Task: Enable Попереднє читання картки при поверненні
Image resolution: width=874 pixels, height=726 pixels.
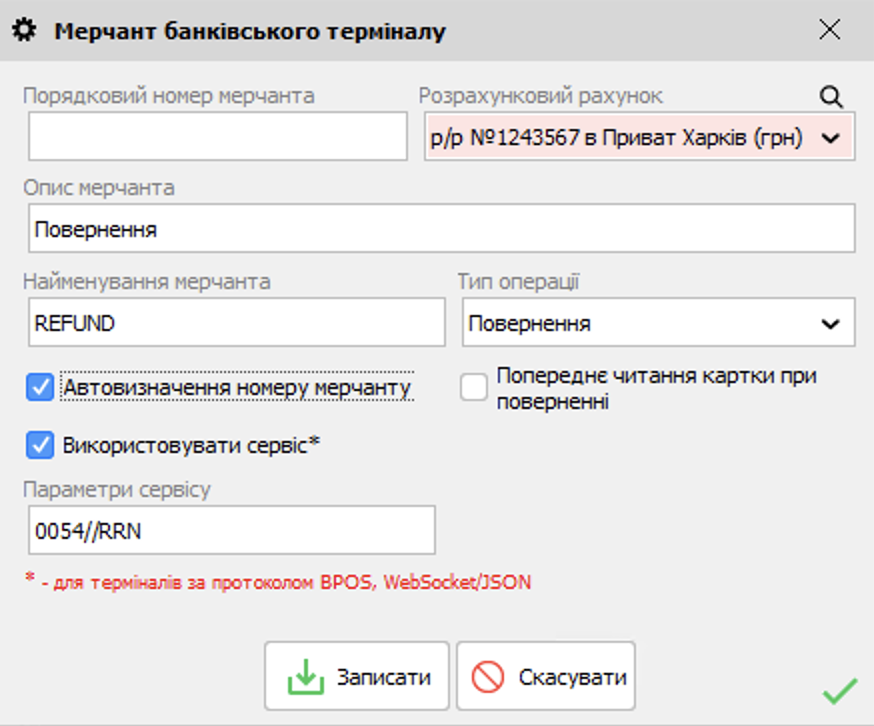Action: 472,385
